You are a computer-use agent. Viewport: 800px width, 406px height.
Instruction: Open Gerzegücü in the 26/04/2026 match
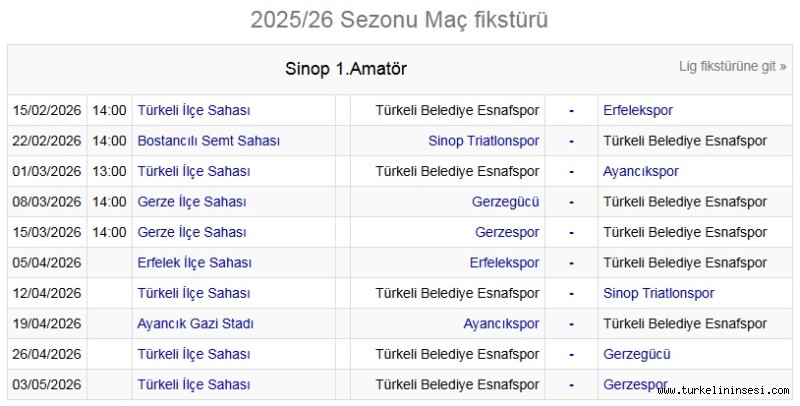point(637,355)
